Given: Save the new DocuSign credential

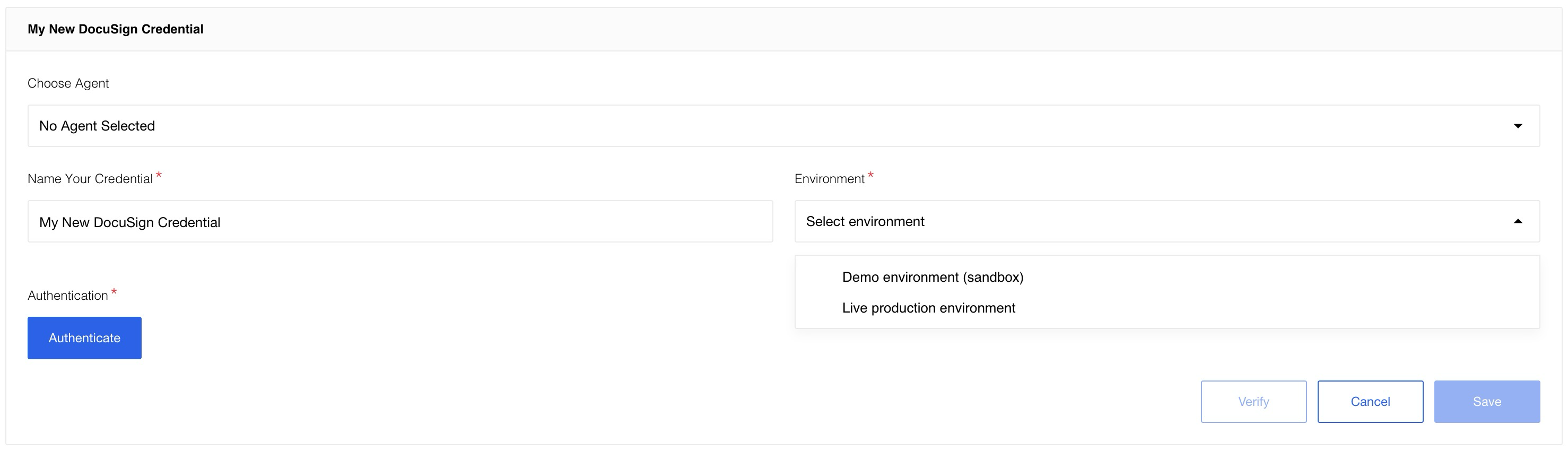Looking at the screenshot, I should 1486,402.
